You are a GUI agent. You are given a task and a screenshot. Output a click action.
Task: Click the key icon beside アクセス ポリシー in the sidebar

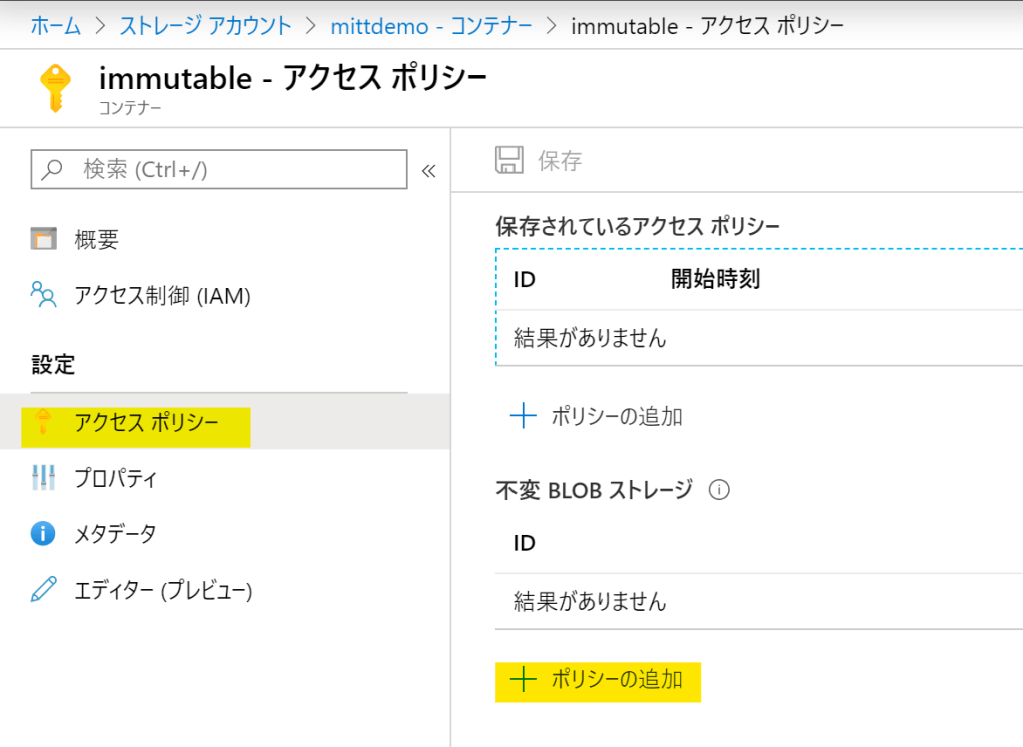[x=43, y=422]
